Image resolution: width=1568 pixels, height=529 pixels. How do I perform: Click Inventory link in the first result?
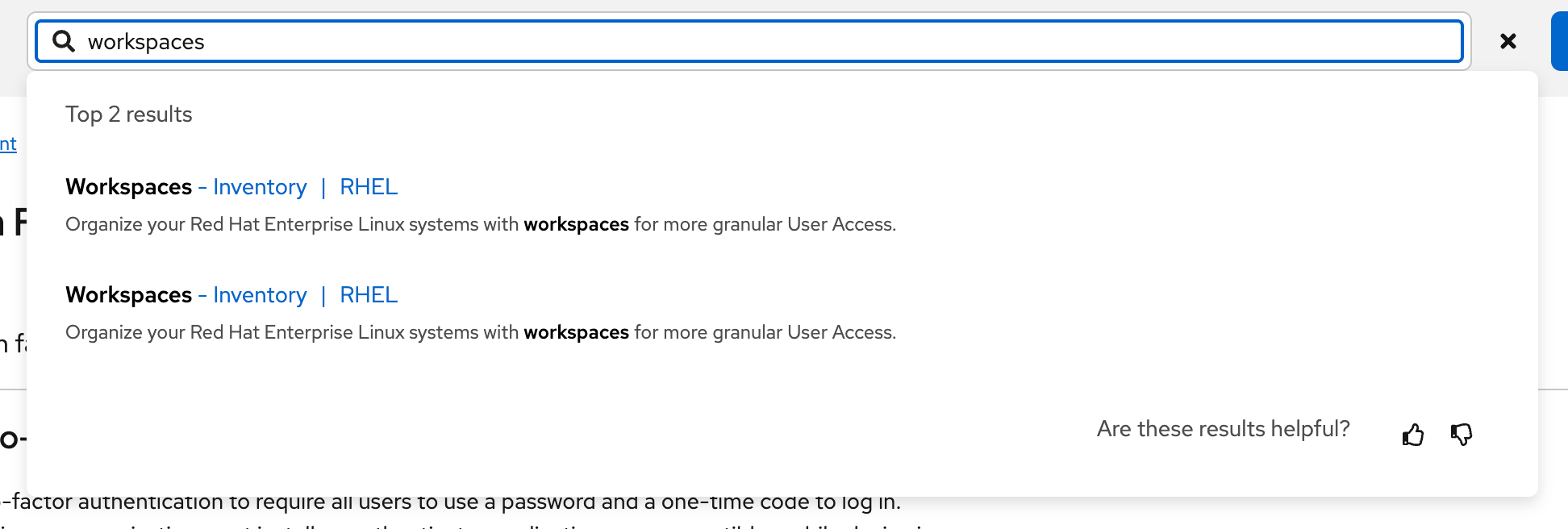(260, 187)
